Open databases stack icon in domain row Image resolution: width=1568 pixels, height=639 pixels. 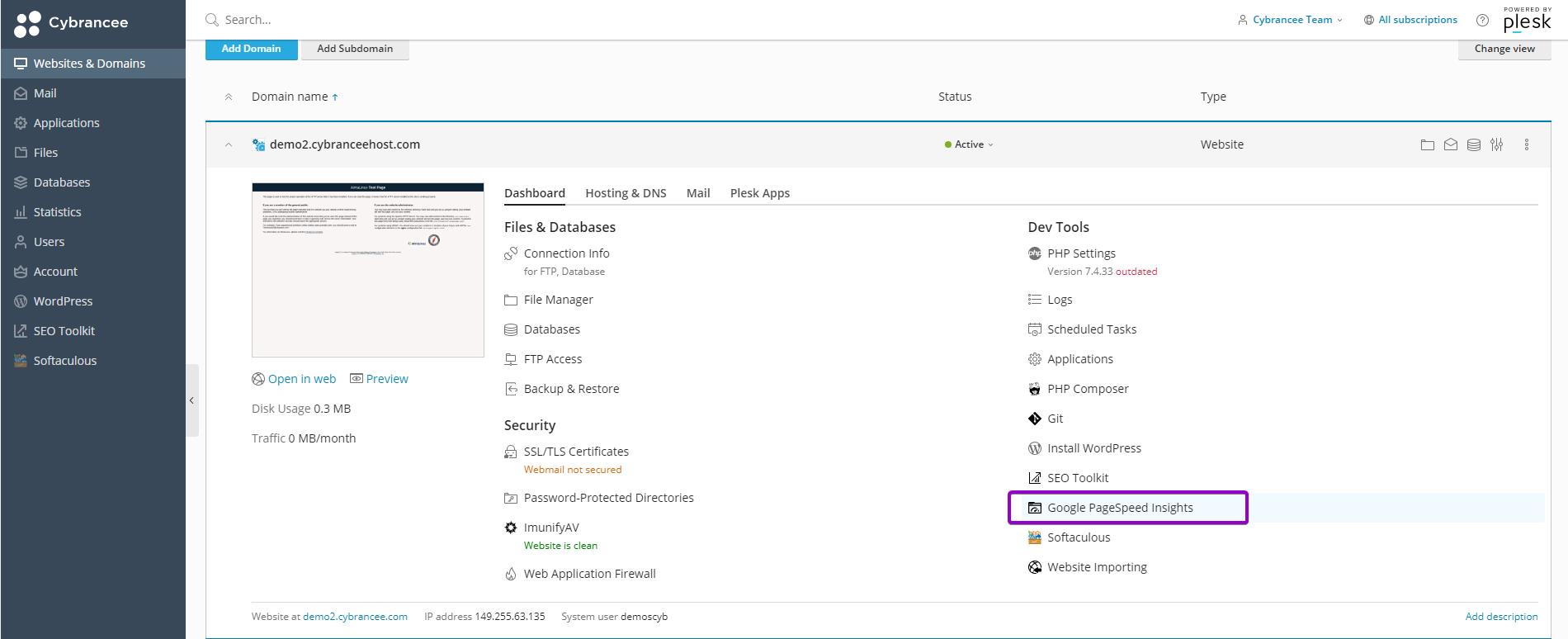pos(1473,144)
